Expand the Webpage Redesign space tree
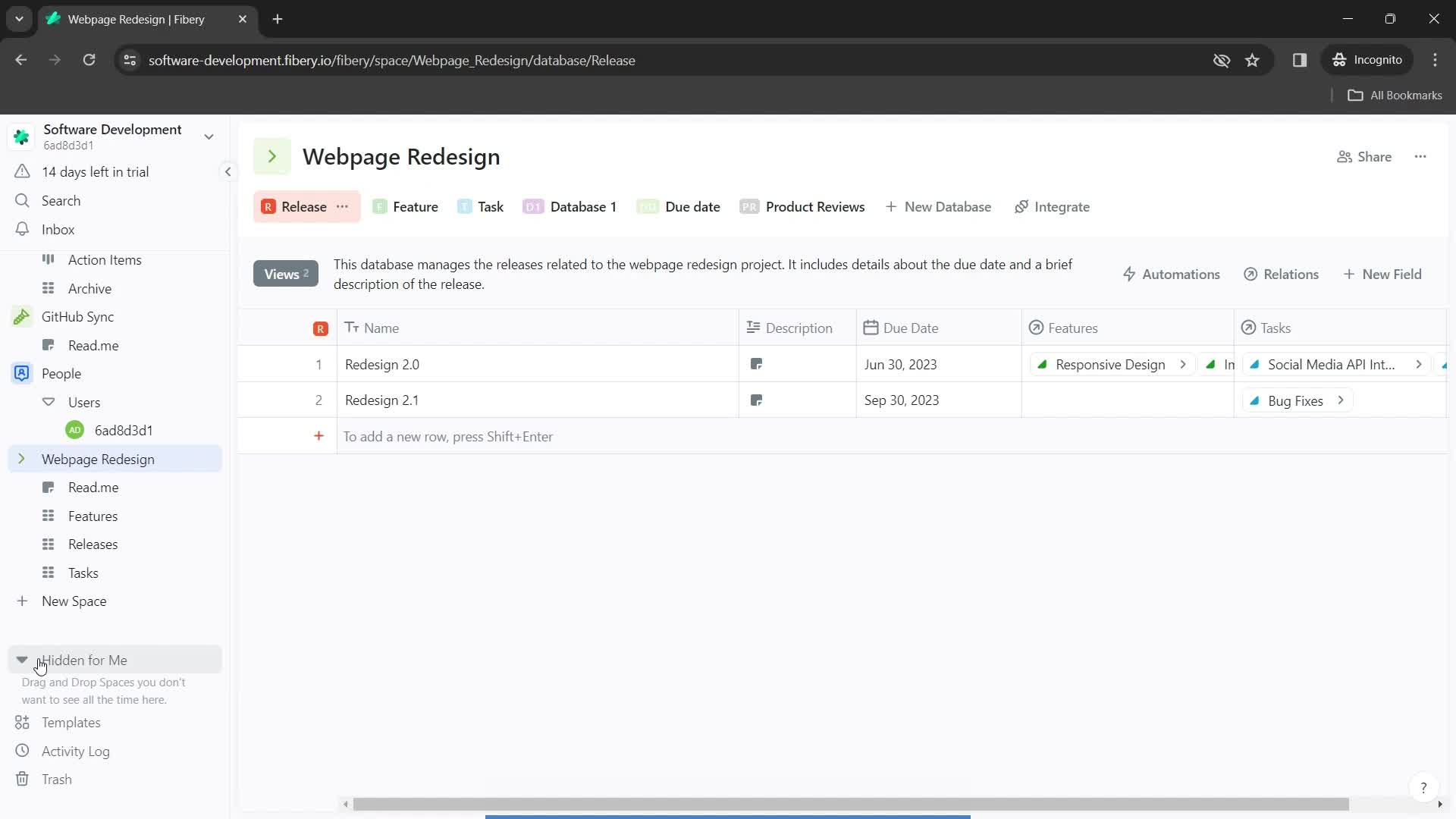The height and width of the screenshot is (819, 1456). pos(21,459)
